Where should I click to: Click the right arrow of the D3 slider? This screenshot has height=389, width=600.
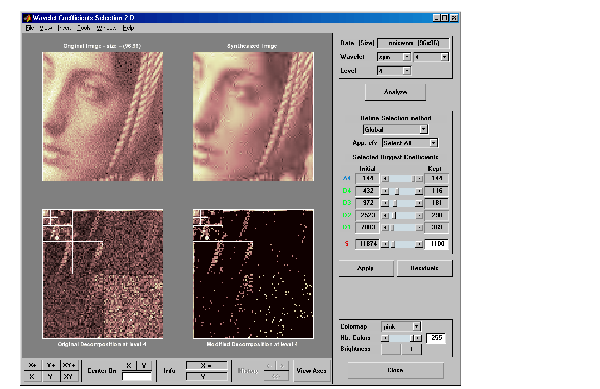[419, 203]
